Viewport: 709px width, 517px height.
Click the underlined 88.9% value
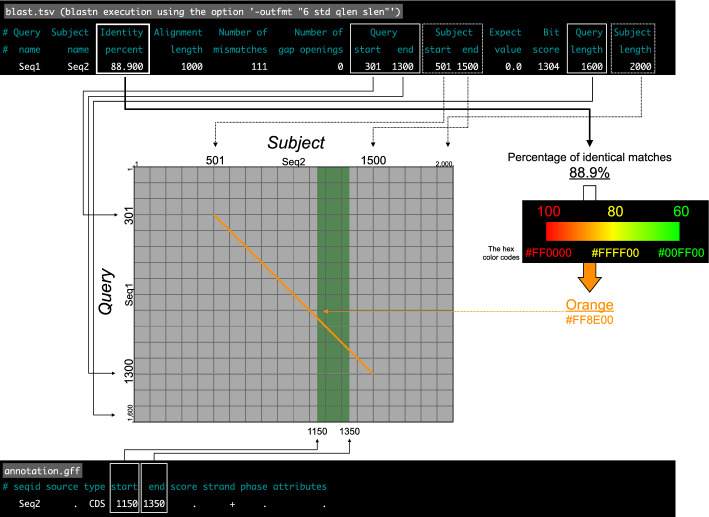pyautogui.click(x=590, y=173)
